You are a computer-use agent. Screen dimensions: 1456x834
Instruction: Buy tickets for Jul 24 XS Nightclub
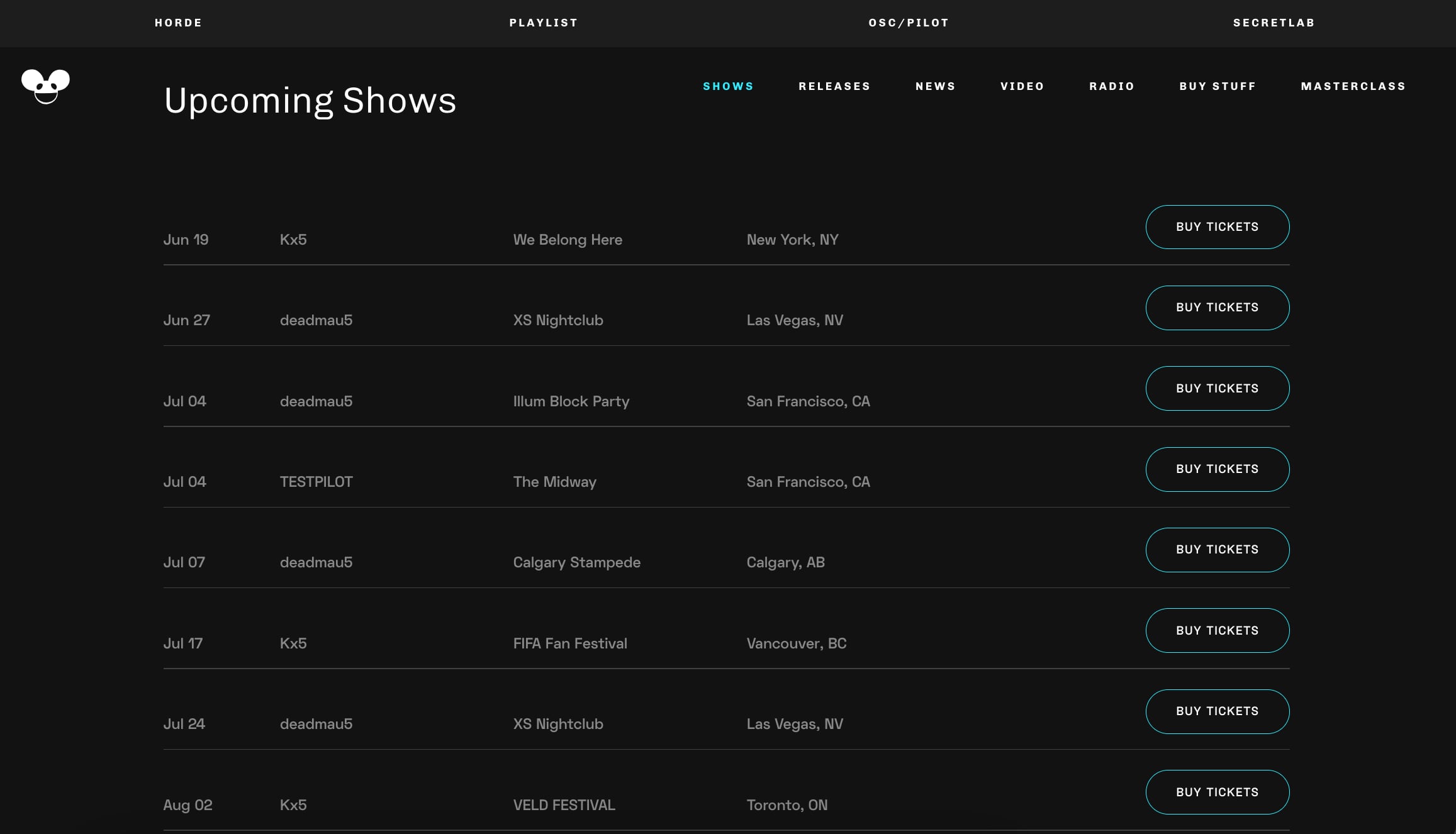(x=1218, y=711)
